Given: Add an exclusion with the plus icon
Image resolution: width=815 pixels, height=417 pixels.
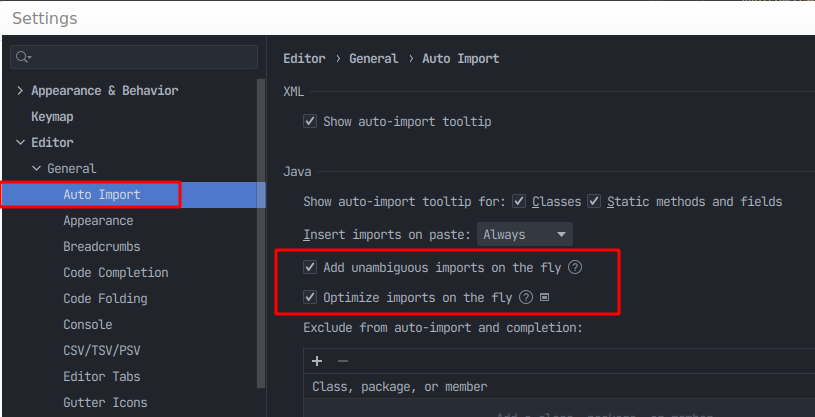Looking at the screenshot, I should point(317,361).
